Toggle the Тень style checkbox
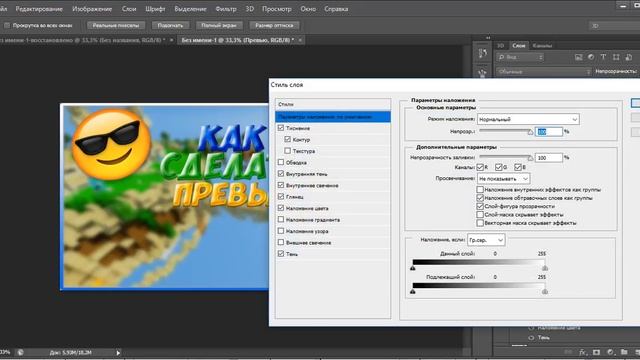 pyautogui.click(x=281, y=253)
